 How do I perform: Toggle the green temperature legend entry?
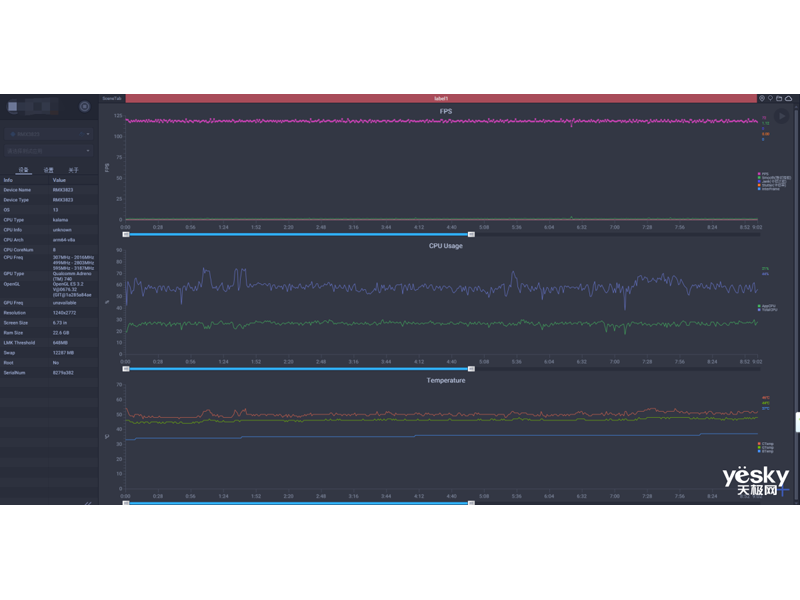point(766,447)
